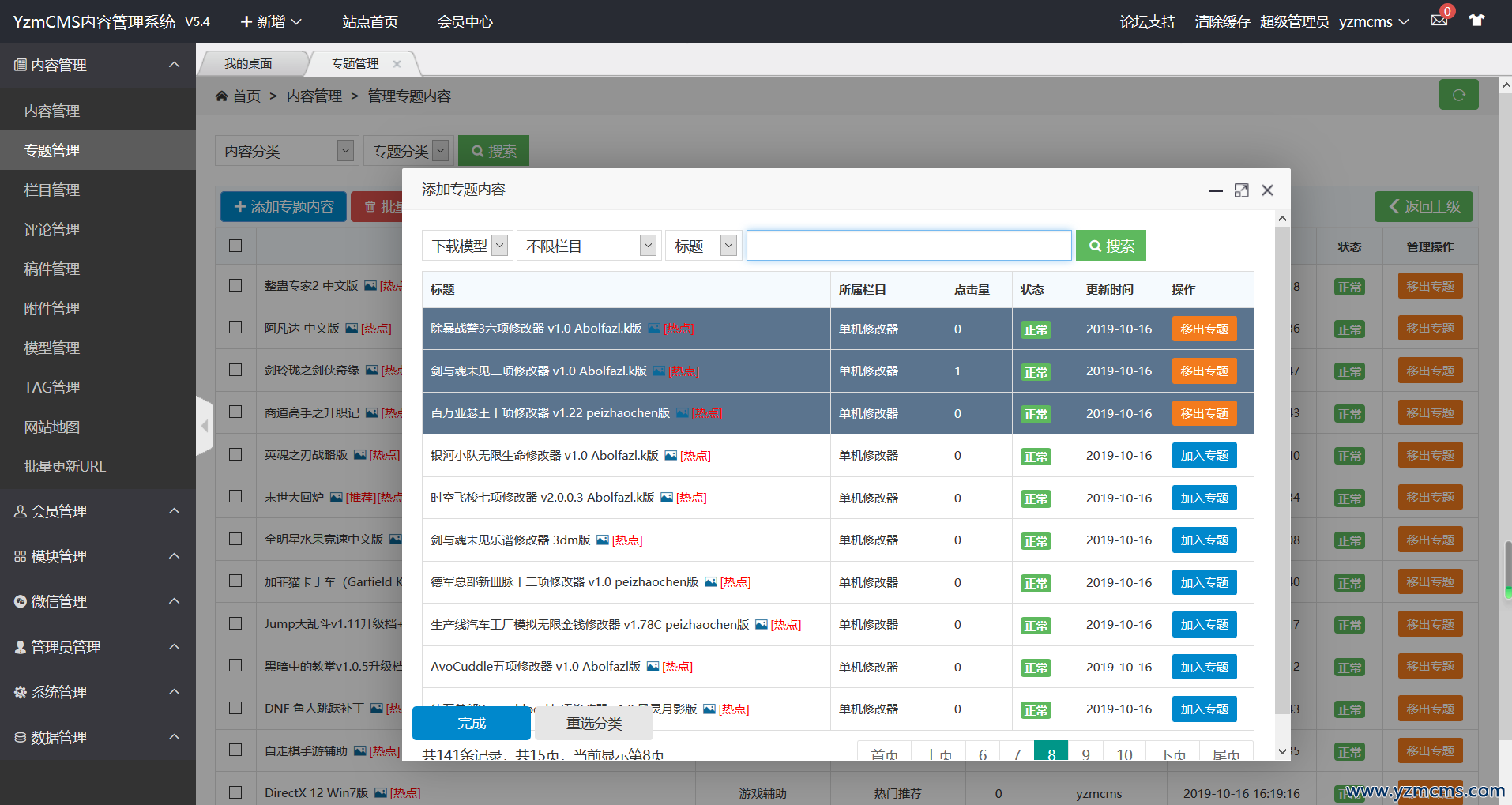Open the 下载模型 model dropdown
This screenshot has height=805, width=1512.
[468, 246]
